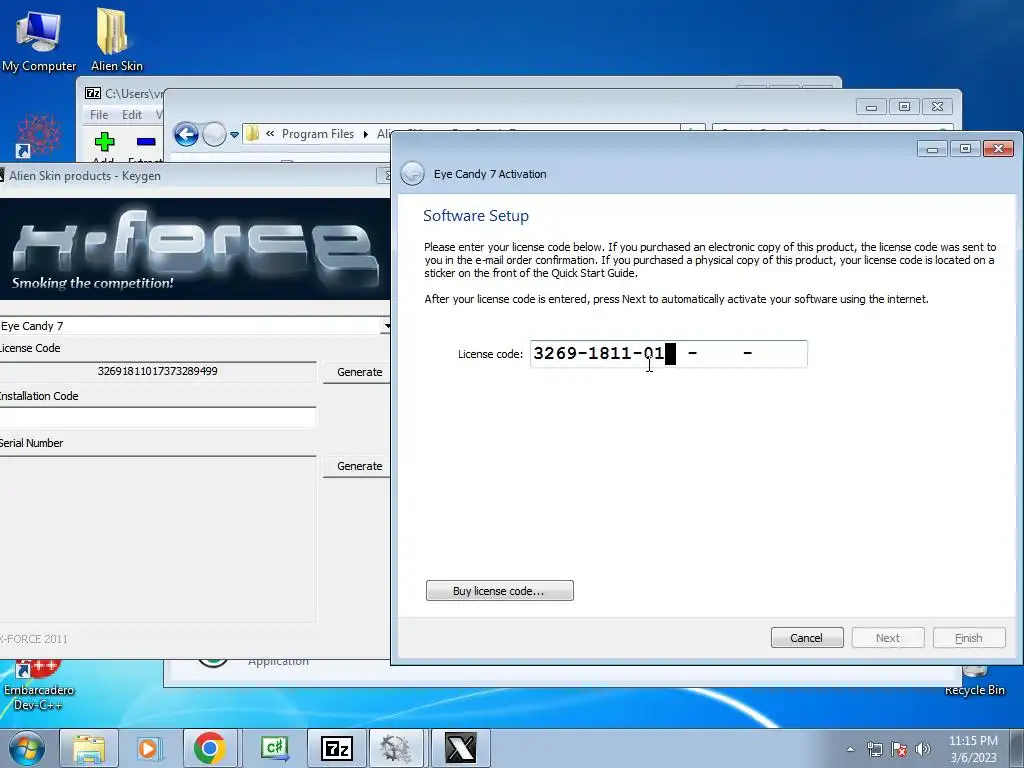Open Google Chrome from the taskbar
Viewport: 1024px width, 768px height.
pos(210,748)
